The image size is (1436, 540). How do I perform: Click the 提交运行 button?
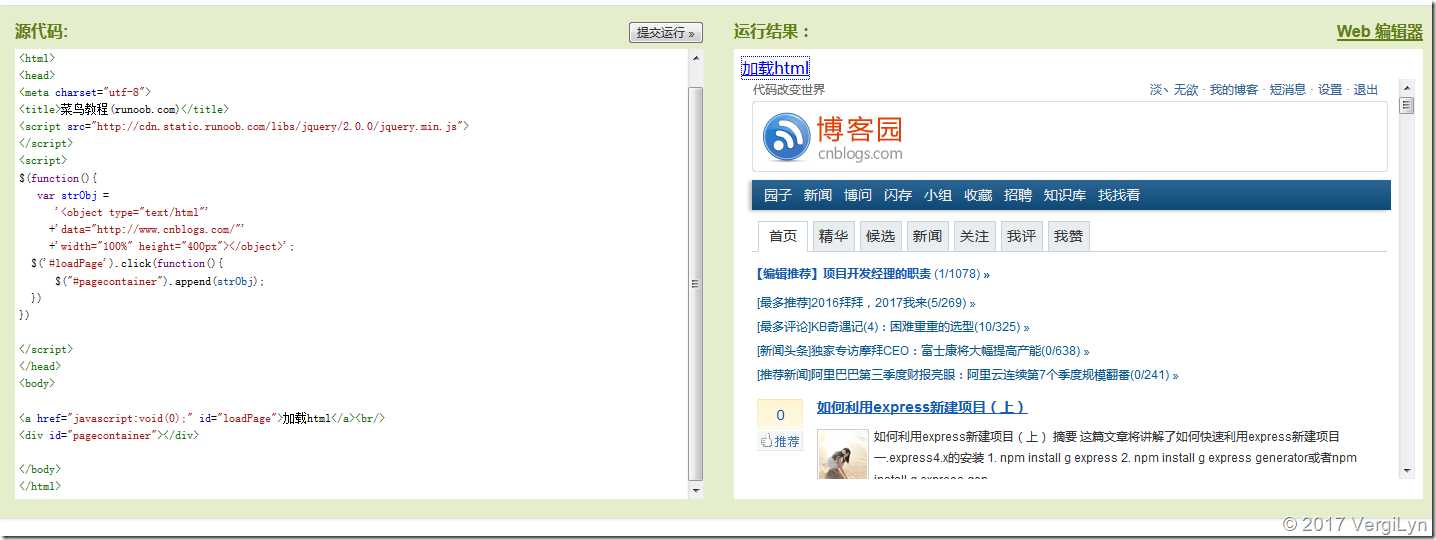[666, 33]
